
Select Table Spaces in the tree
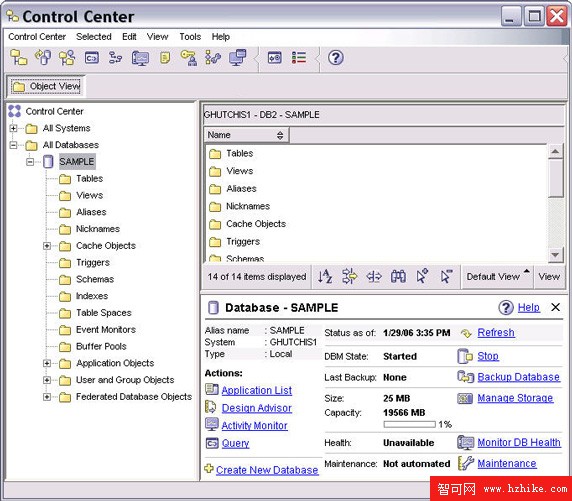[x=104, y=313]
